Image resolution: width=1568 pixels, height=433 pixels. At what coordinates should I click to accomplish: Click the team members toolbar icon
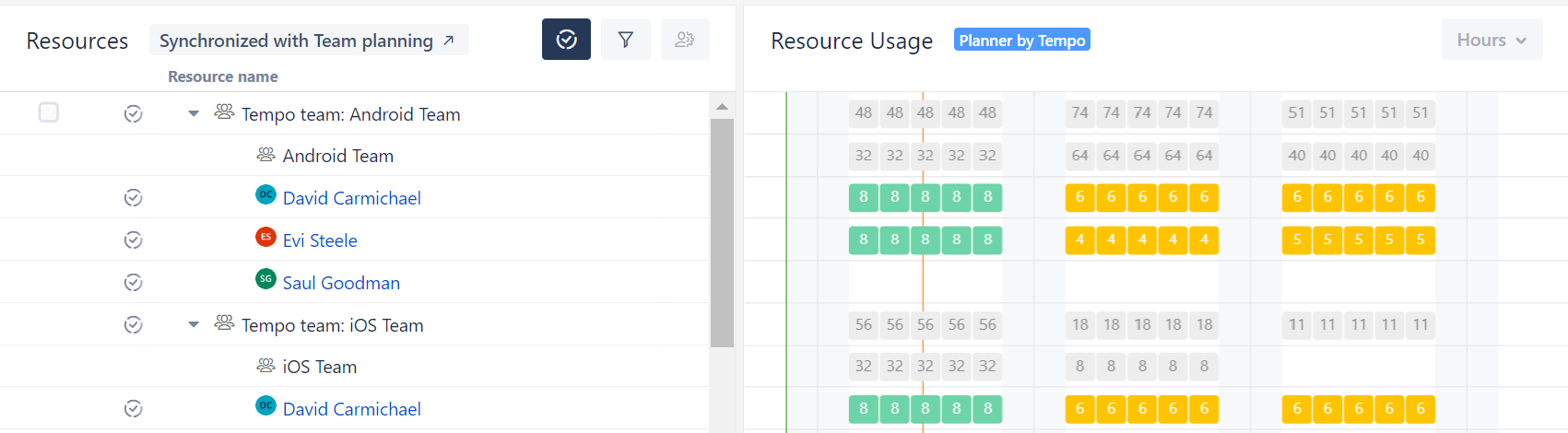(x=684, y=40)
